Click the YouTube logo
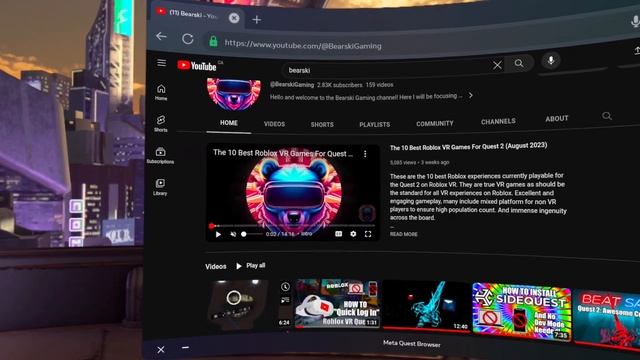Screen dimensions: 640x360 (197, 65)
